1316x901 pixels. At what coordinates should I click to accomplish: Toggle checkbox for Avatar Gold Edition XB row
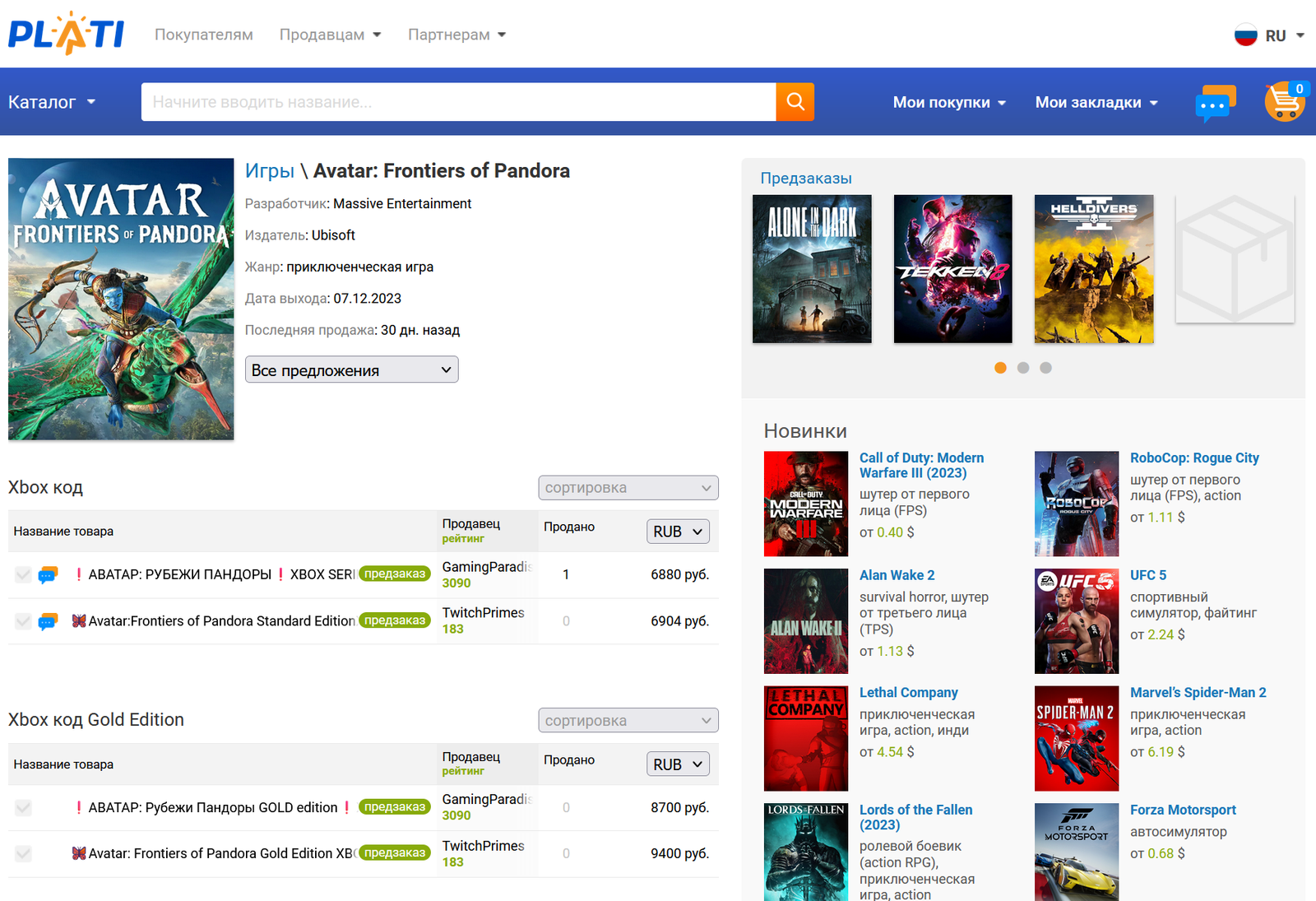[23, 854]
